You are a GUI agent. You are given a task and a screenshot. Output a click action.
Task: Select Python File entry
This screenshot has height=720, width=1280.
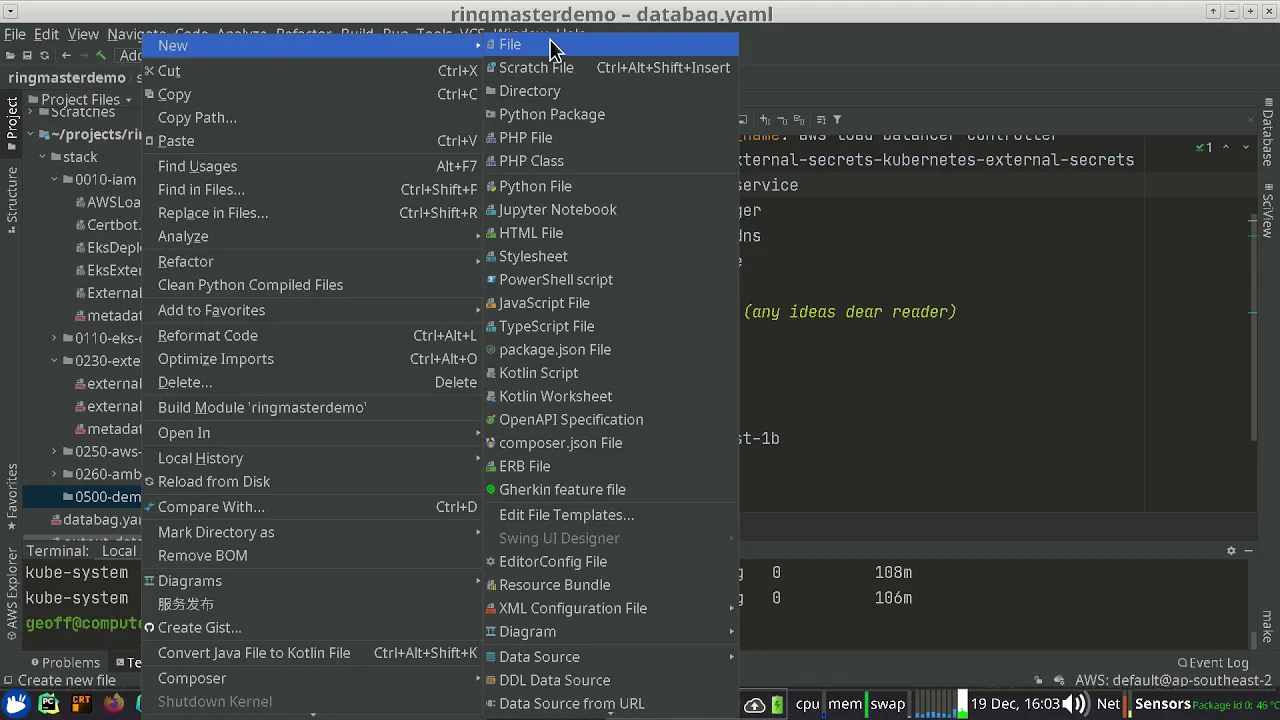coord(611,186)
